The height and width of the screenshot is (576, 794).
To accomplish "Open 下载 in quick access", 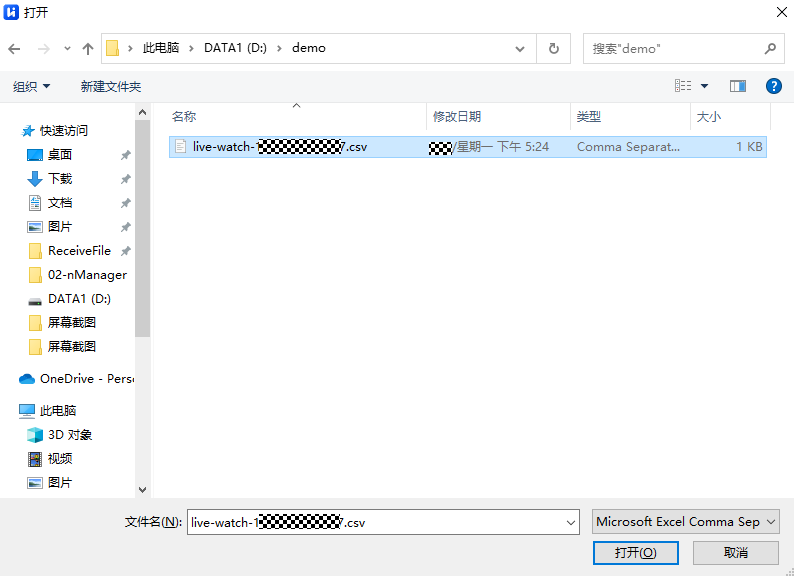I will (60, 179).
